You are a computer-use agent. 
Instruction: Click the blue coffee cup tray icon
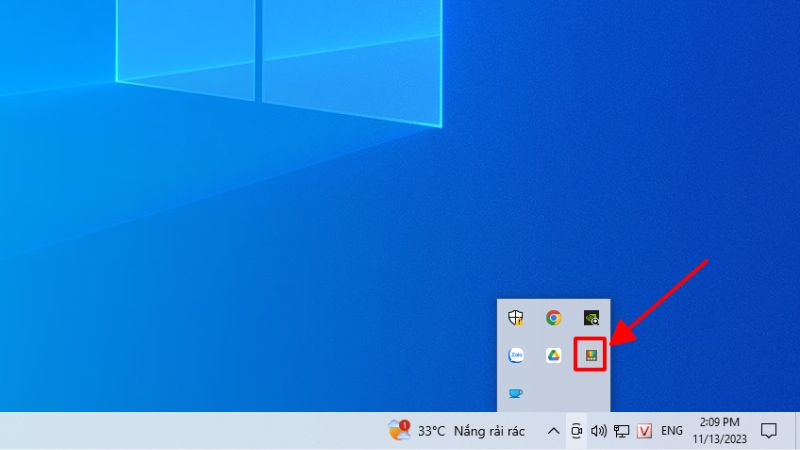(515, 393)
